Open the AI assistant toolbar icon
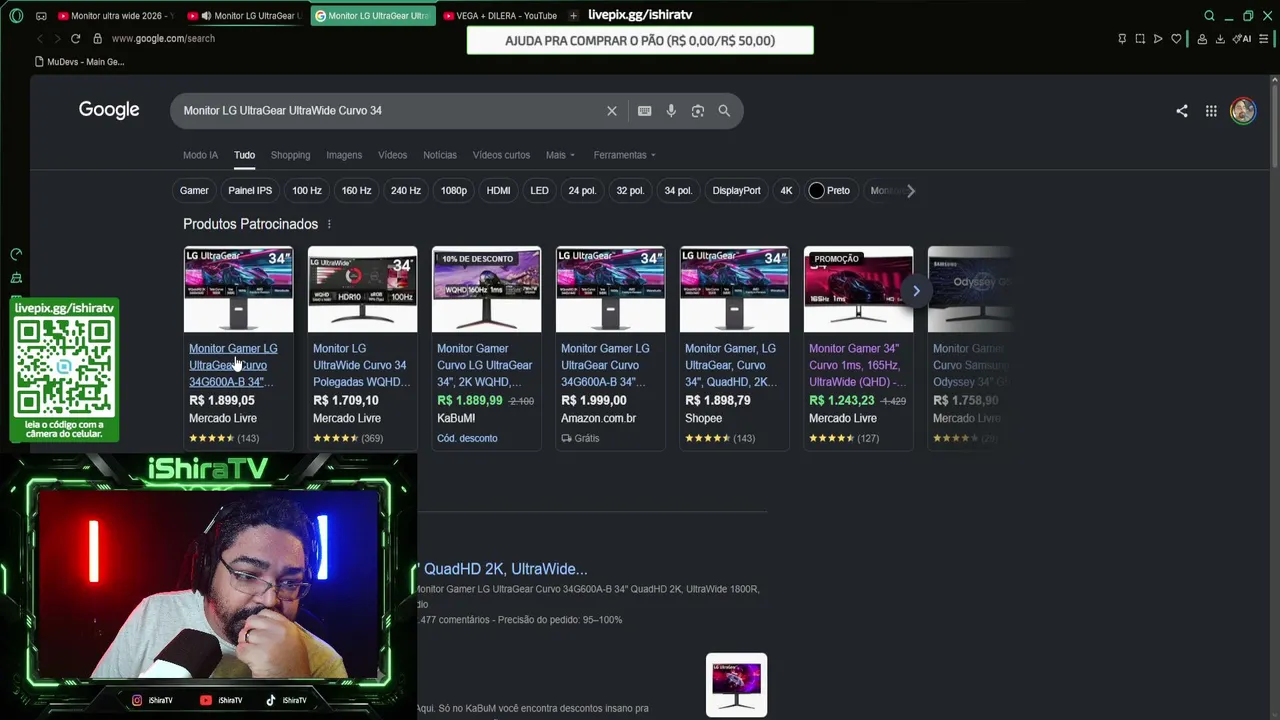 (x=1241, y=39)
